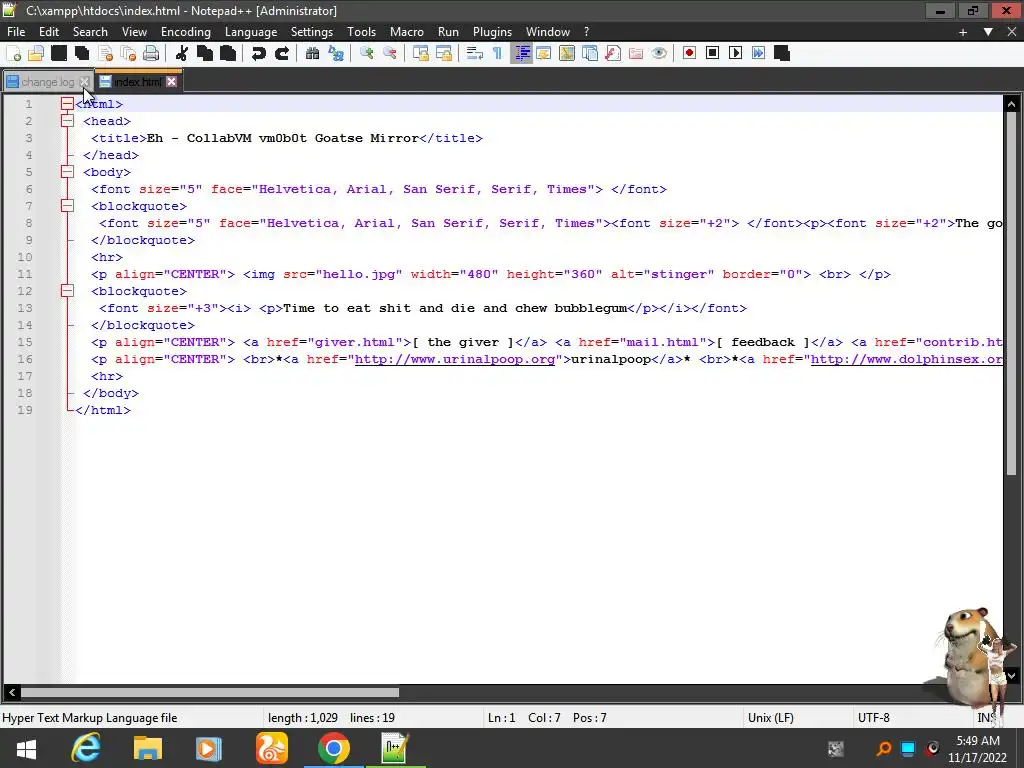The width and height of the screenshot is (1024, 768).
Task: Click UTF-8 encoding in the status bar
Action: coord(873,718)
